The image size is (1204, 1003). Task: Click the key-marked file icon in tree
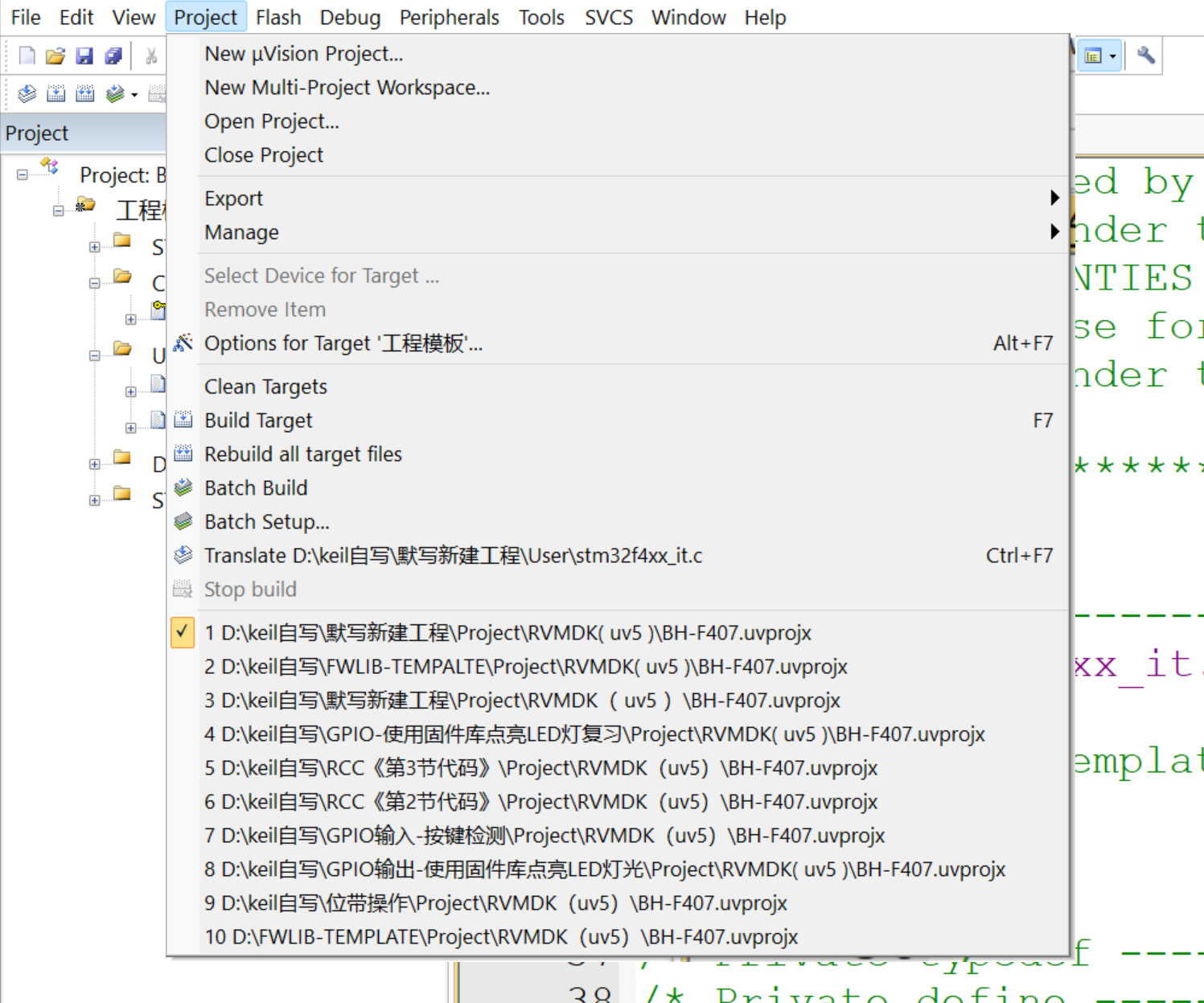158,310
